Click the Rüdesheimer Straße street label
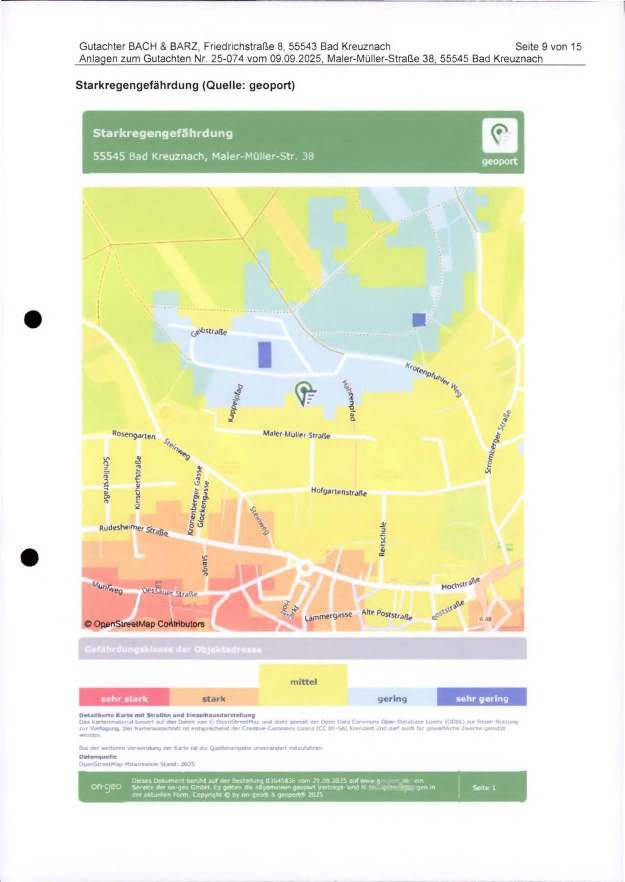 pyautogui.click(x=134, y=529)
